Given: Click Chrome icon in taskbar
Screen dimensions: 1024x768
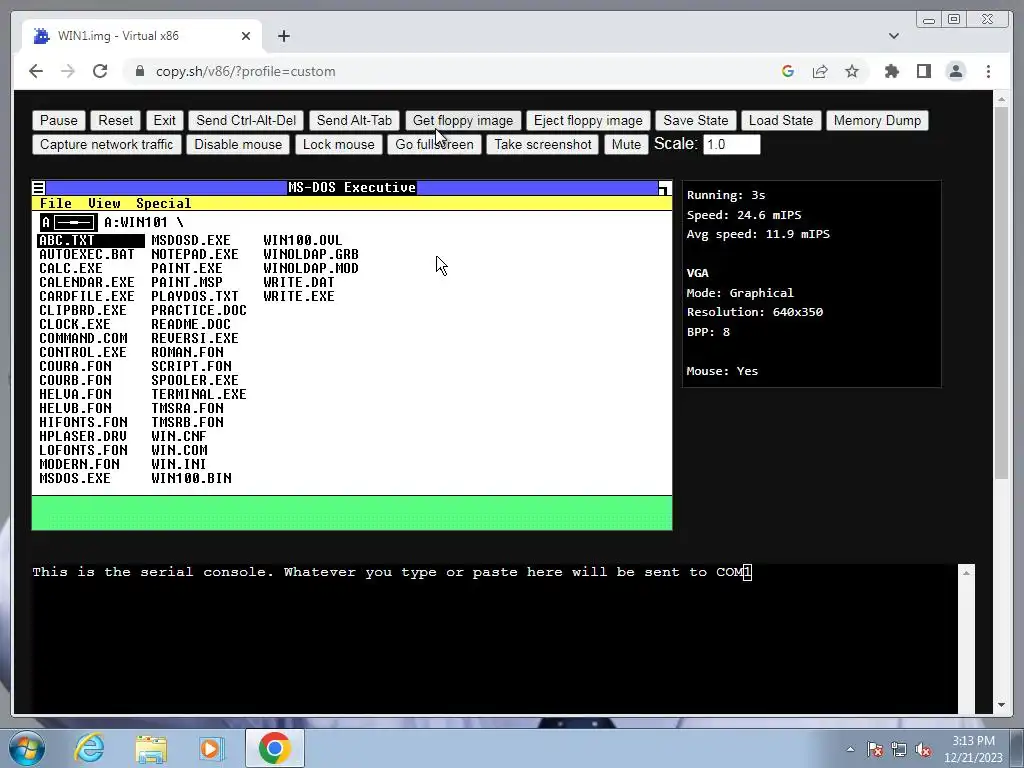Looking at the screenshot, I should (x=274, y=748).
